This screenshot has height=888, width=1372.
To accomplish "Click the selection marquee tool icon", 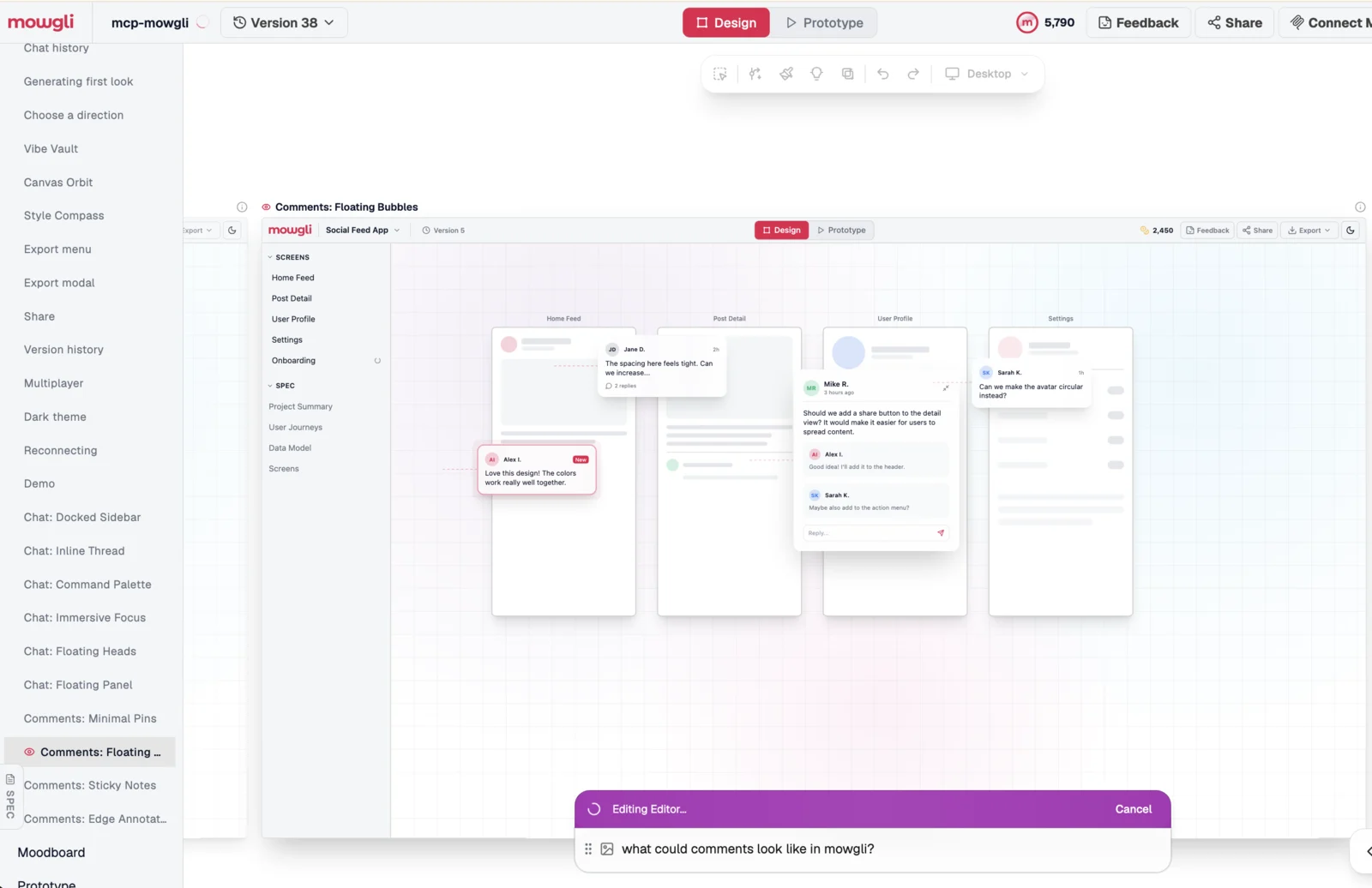I will click(720, 74).
